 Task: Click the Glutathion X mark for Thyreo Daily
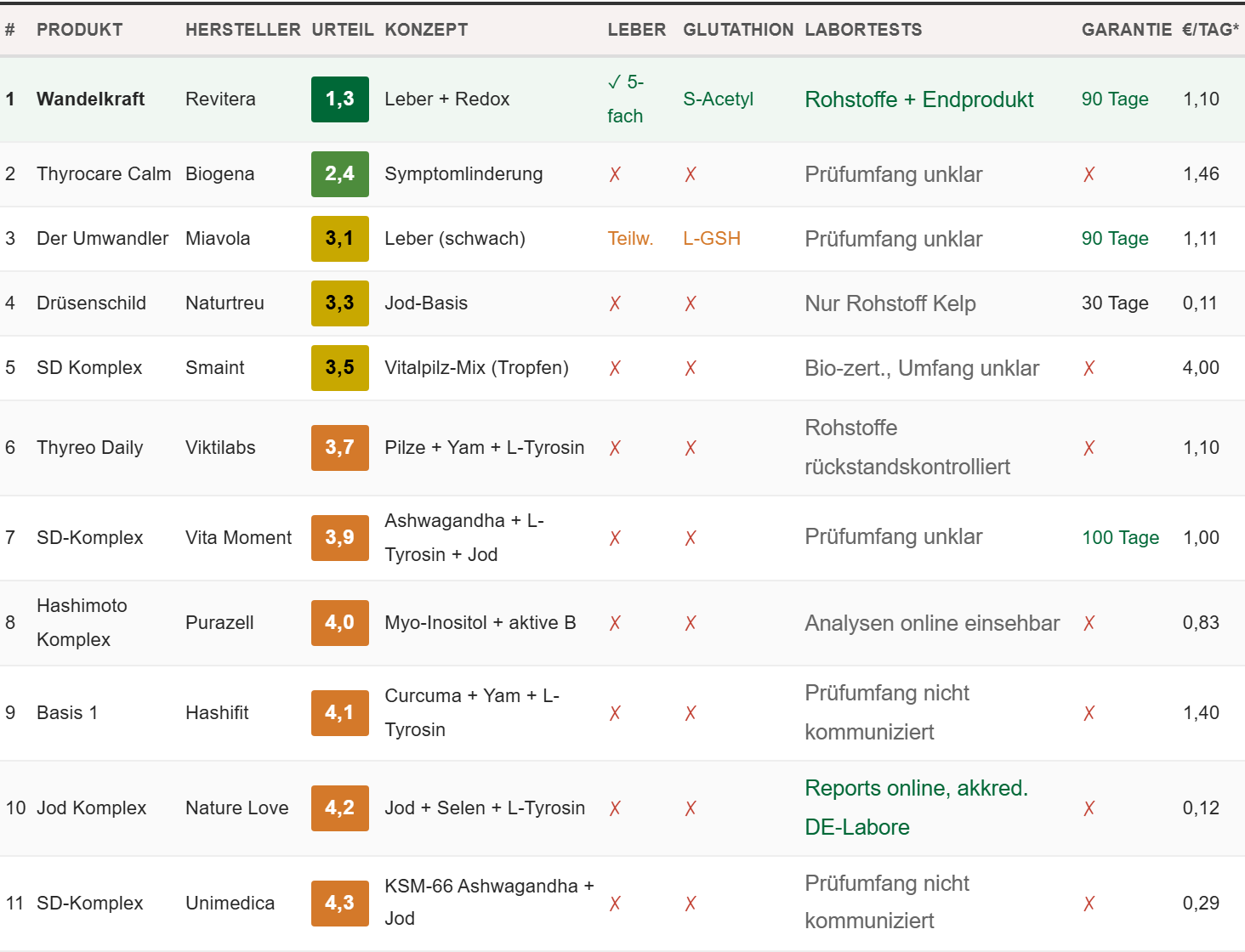[x=691, y=448]
